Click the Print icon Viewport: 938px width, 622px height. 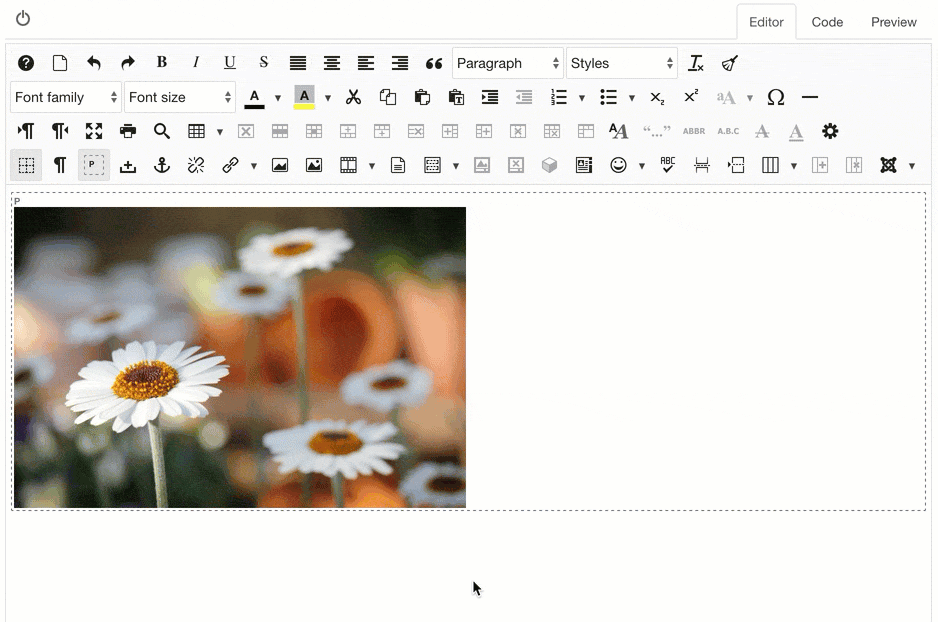tap(128, 131)
